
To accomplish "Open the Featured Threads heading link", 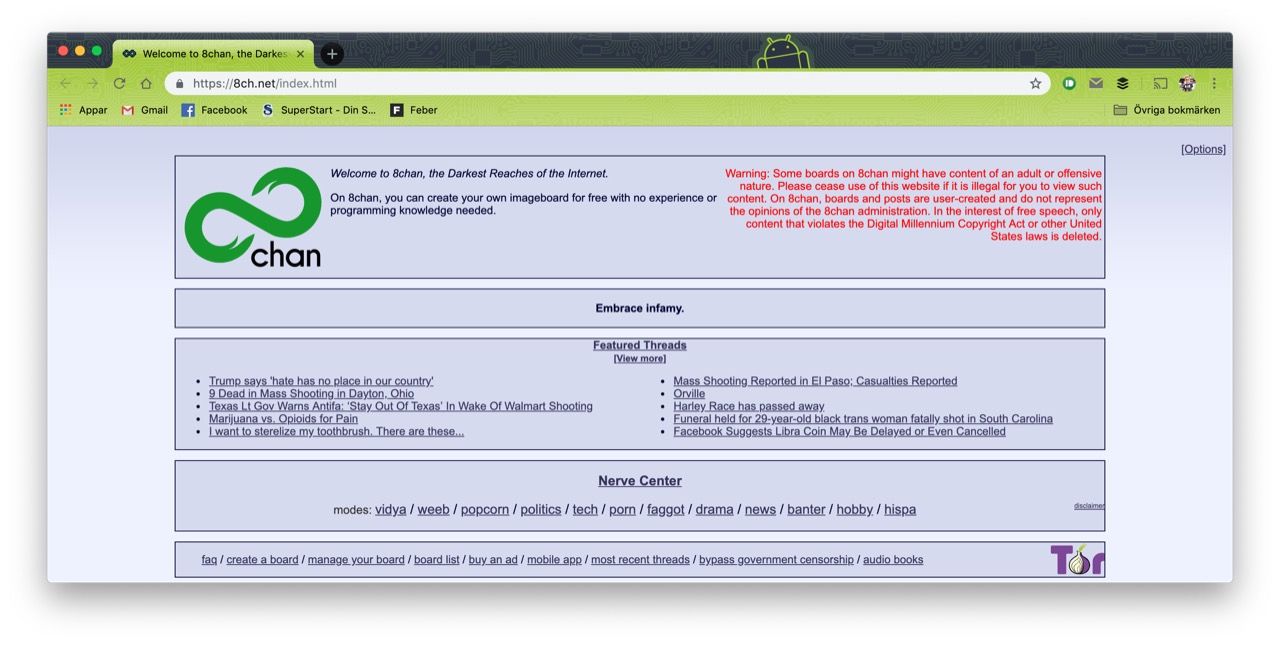I will [x=640, y=345].
